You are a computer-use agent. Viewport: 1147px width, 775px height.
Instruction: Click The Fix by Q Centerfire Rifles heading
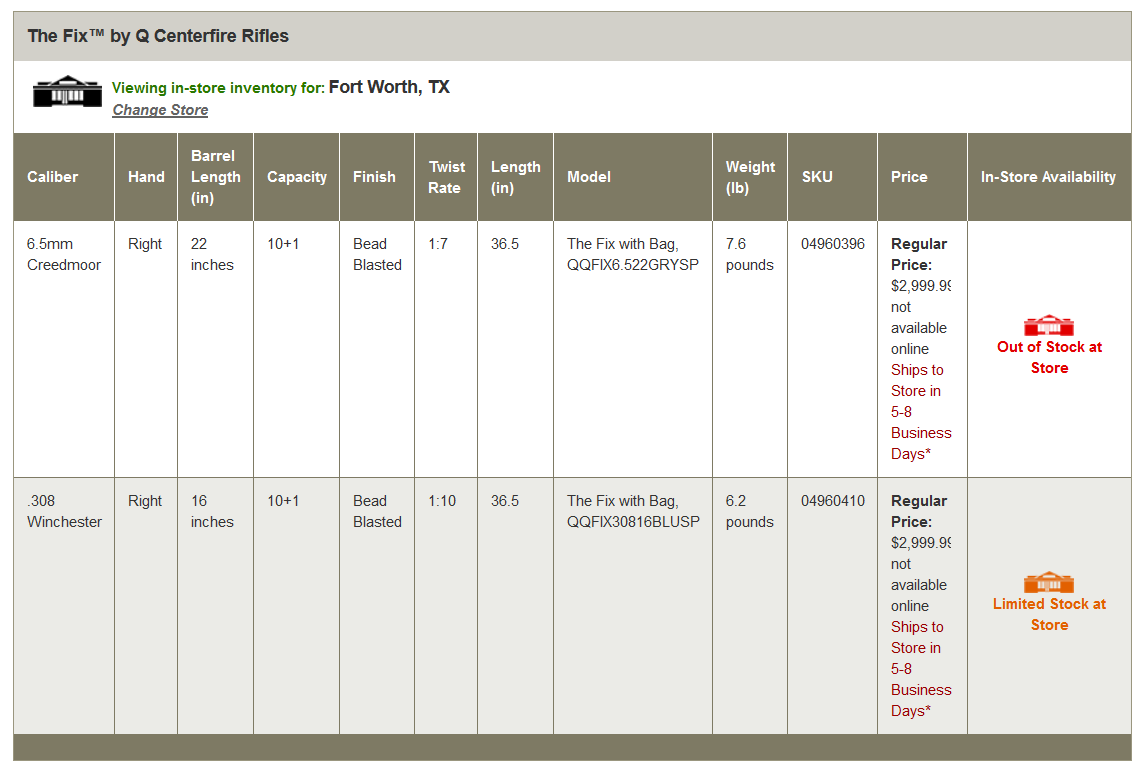158,36
